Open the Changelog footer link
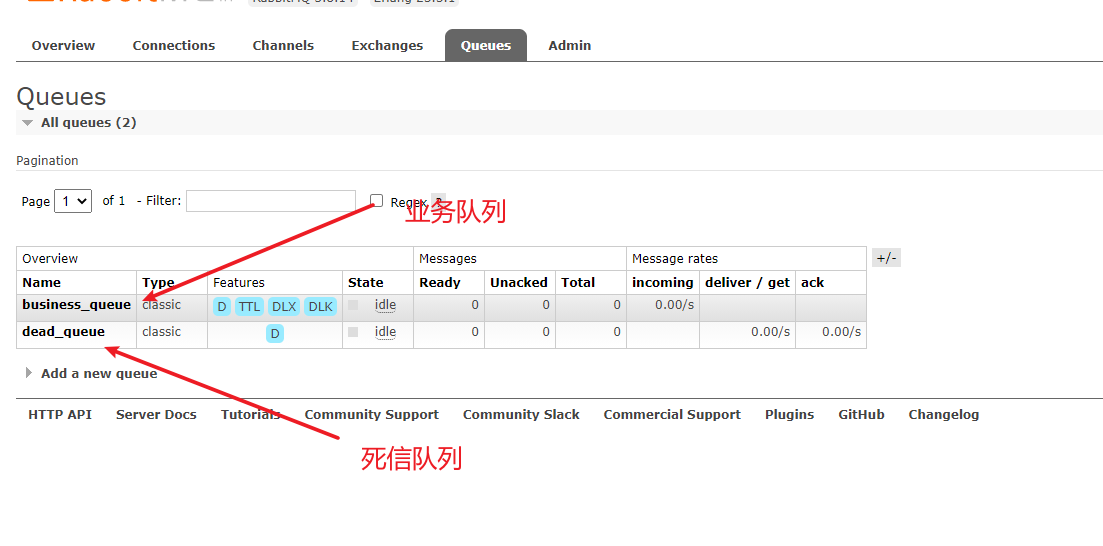Viewport: 1103px width, 546px height. pyautogui.click(x=943, y=414)
